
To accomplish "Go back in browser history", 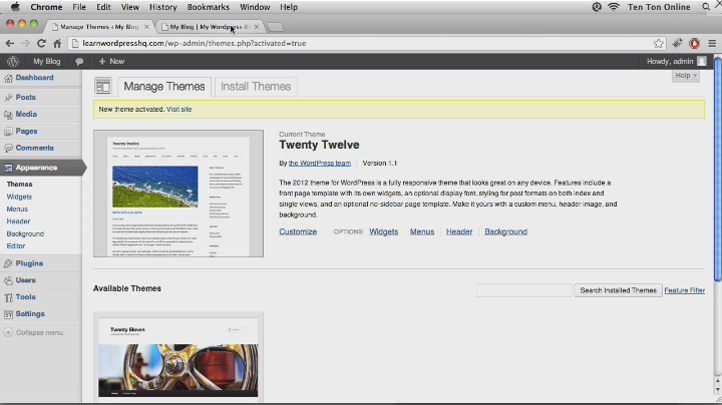I will coord(10,43).
